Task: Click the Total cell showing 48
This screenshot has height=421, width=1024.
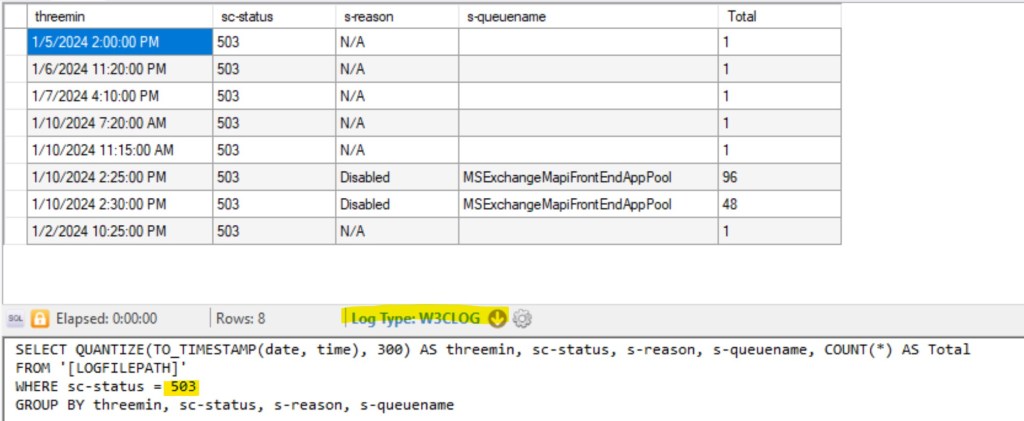Action: (x=778, y=205)
